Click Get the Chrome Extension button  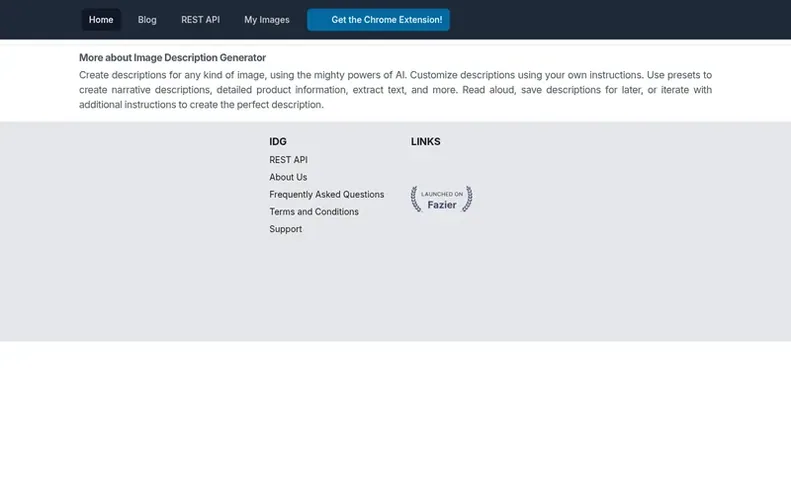click(378, 20)
